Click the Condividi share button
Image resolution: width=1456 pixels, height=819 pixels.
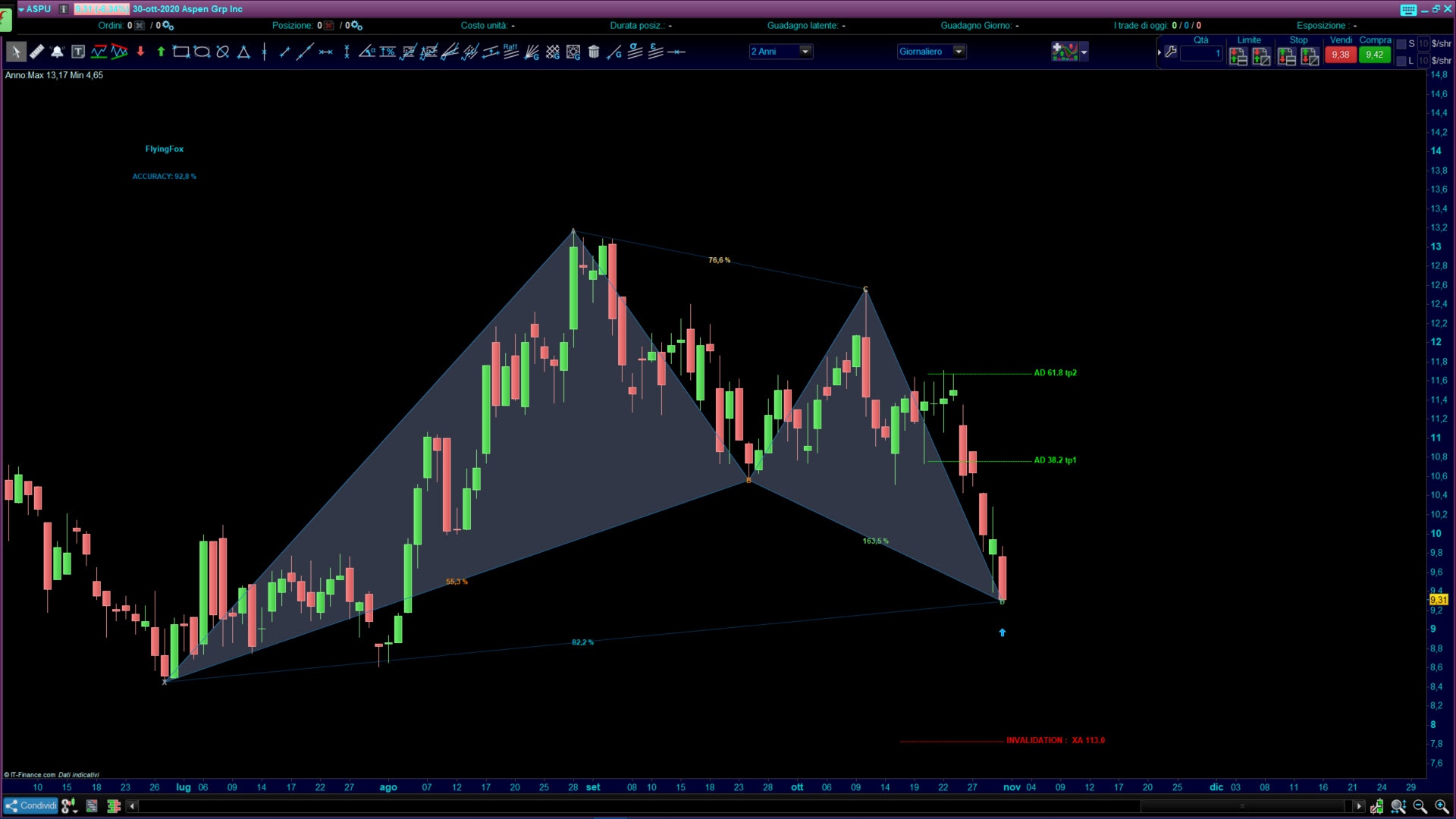31,805
